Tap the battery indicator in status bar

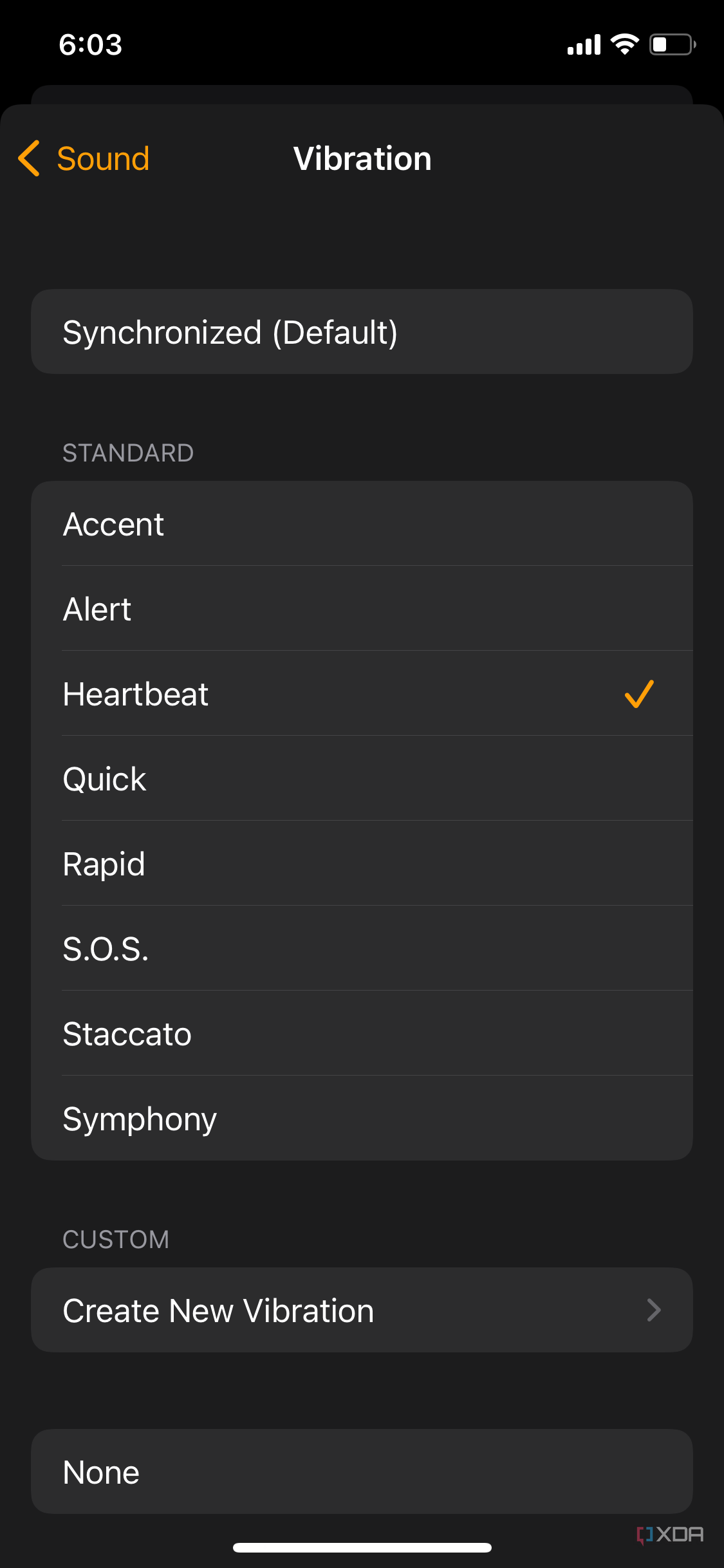coord(670,44)
